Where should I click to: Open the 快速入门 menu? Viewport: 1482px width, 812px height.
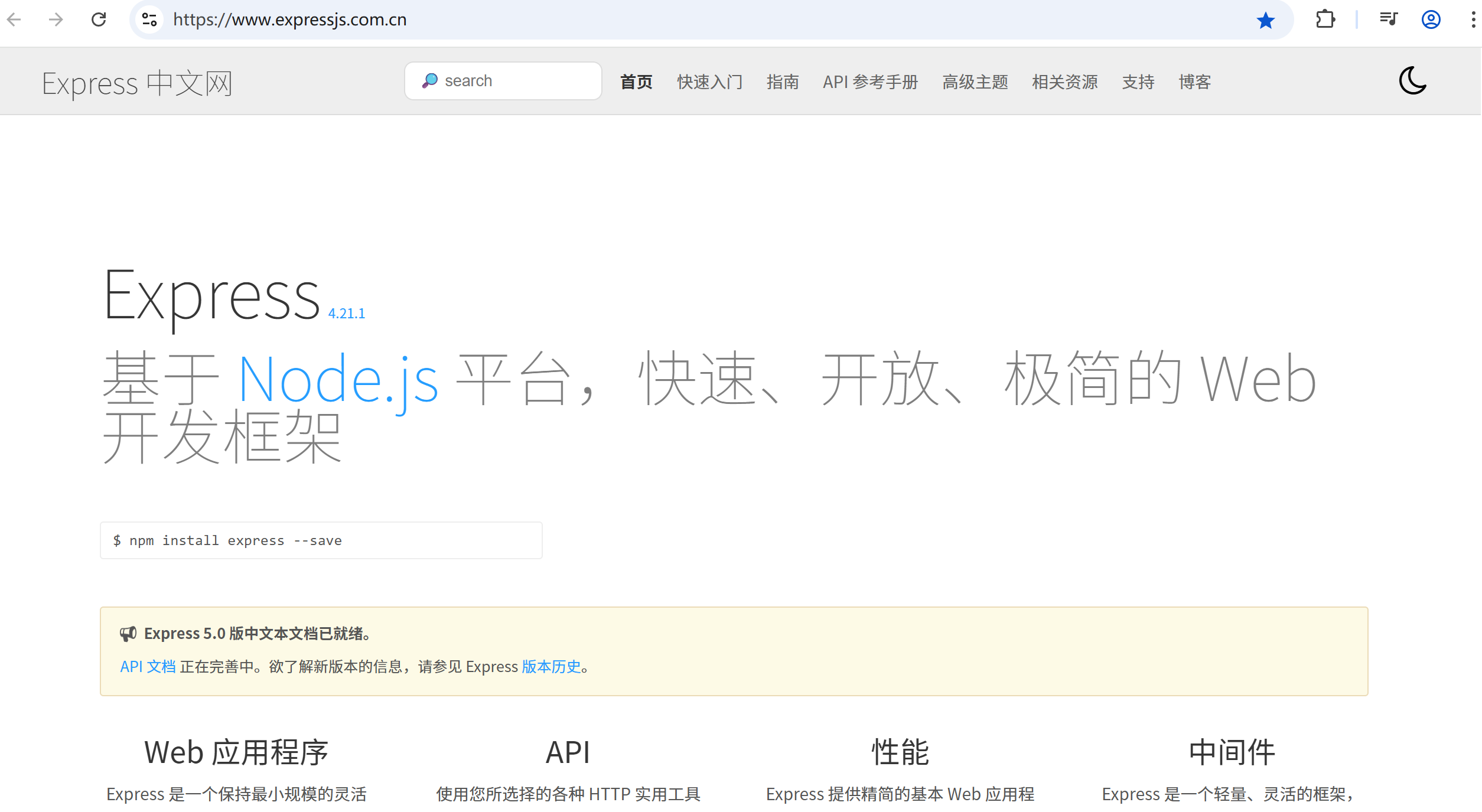(709, 81)
